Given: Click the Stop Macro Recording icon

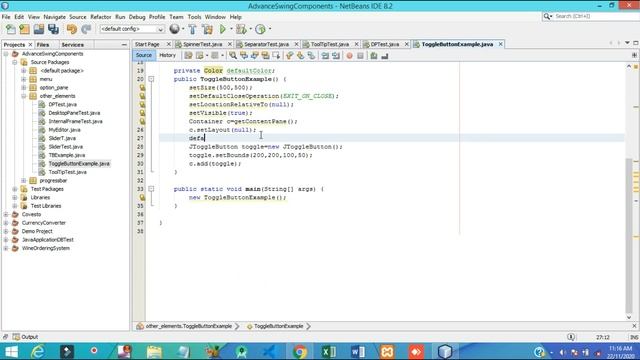Looking at the screenshot, I should [360, 56].
